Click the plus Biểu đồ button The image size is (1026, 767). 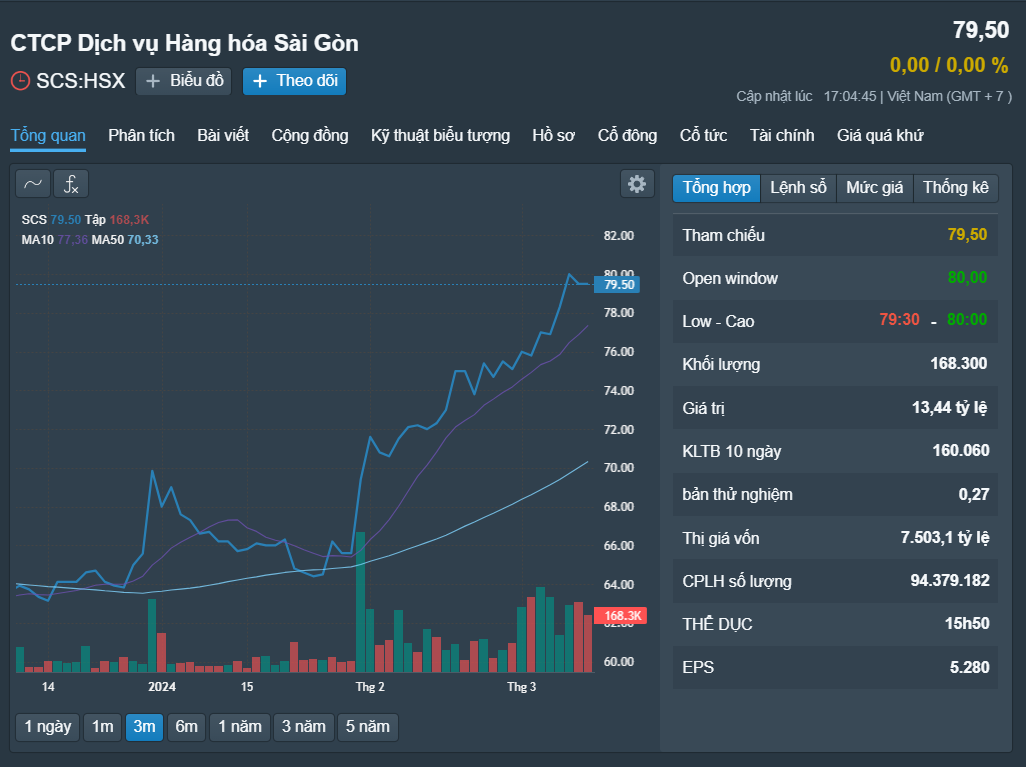coord(183,81)
